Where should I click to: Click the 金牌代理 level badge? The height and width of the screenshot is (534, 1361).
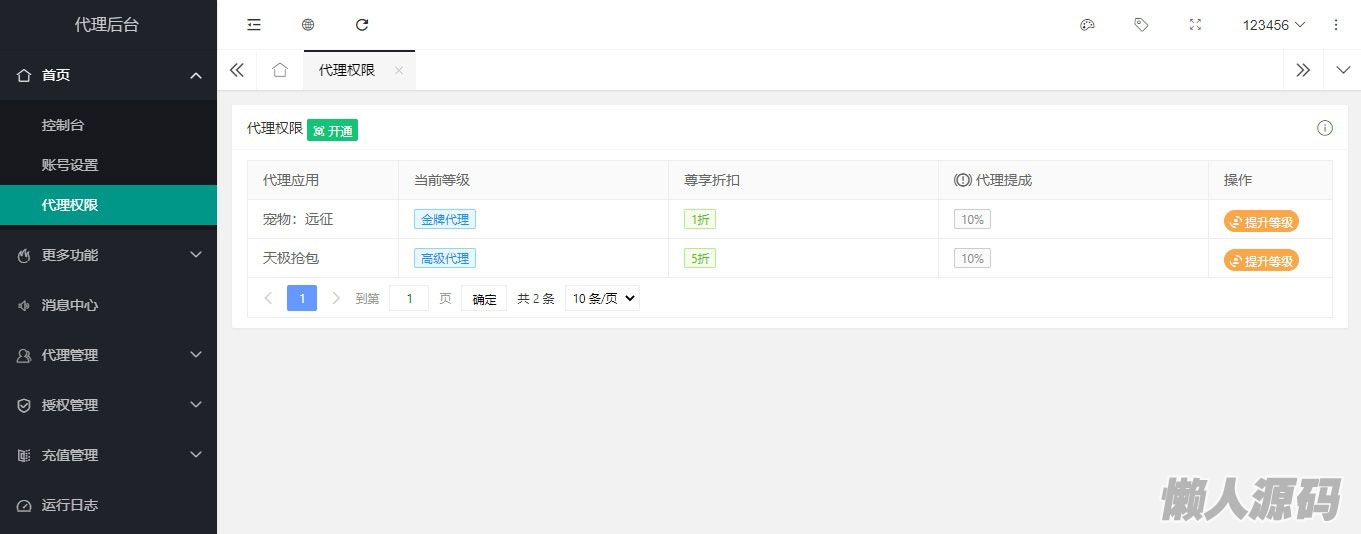click(445, 219)
